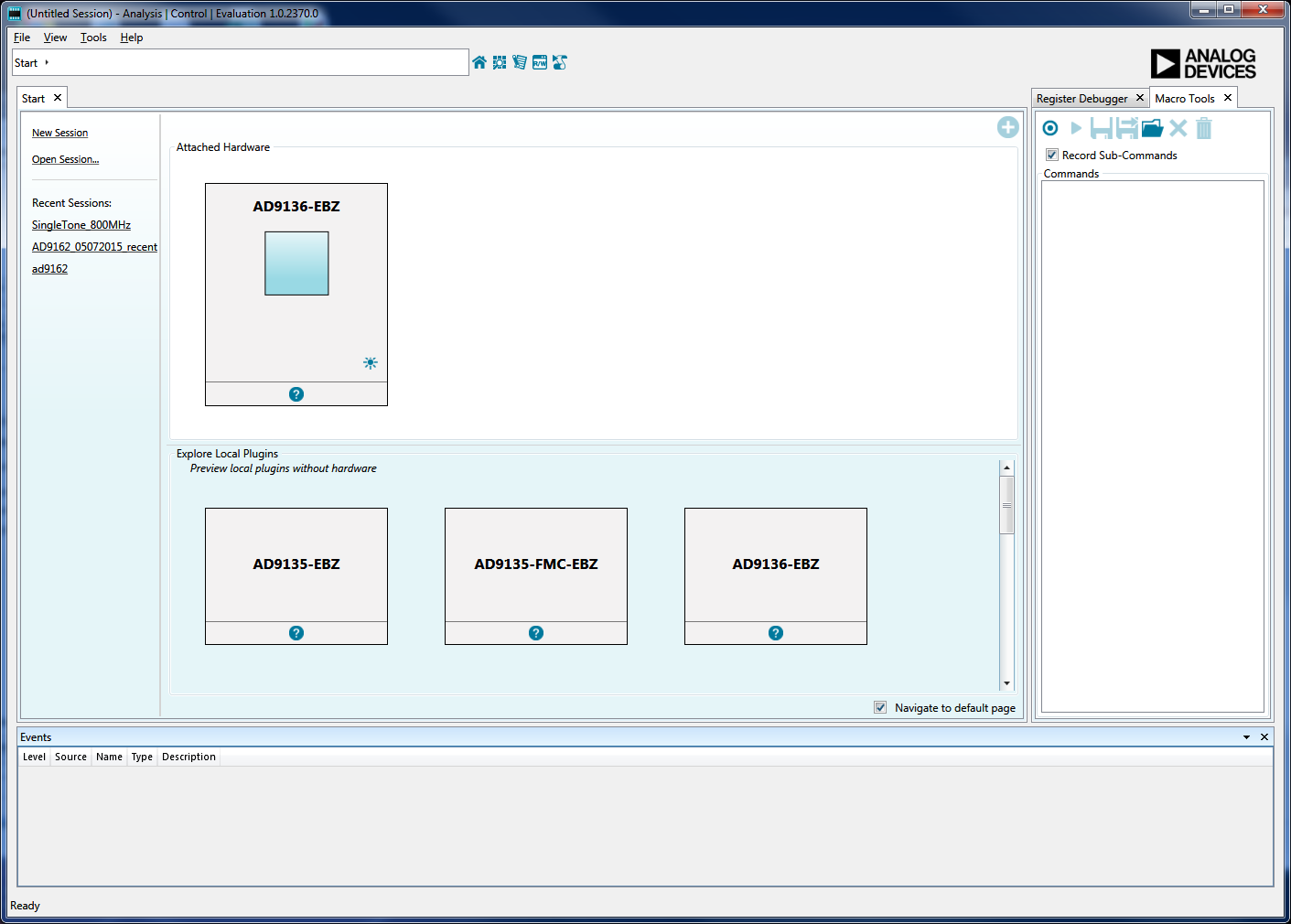Open the SingleTone_800MHz recent session
Viewport: 1291px width, 924px height.
81,225
